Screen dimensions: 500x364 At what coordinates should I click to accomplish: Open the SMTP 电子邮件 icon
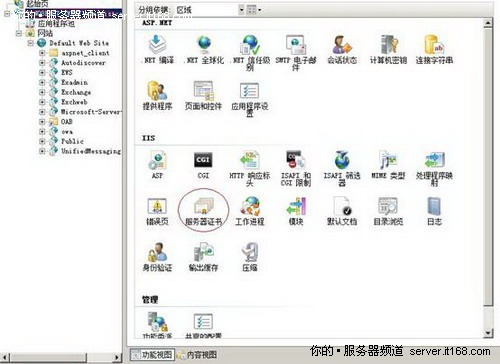pyautogui.click(x=295, y=53)
